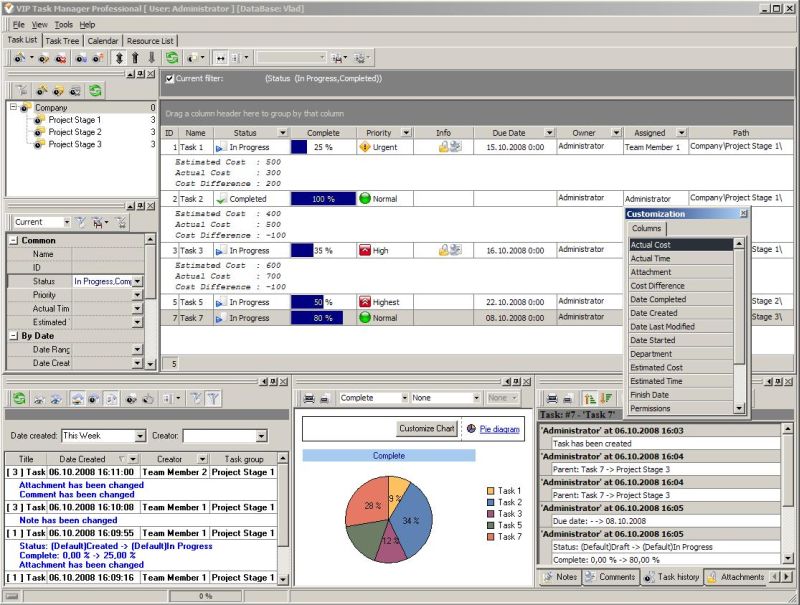The height and width of the screenshot is (605, 800).
Task: Open the 'This Week' date created dropdown
Action: point(140,436)
